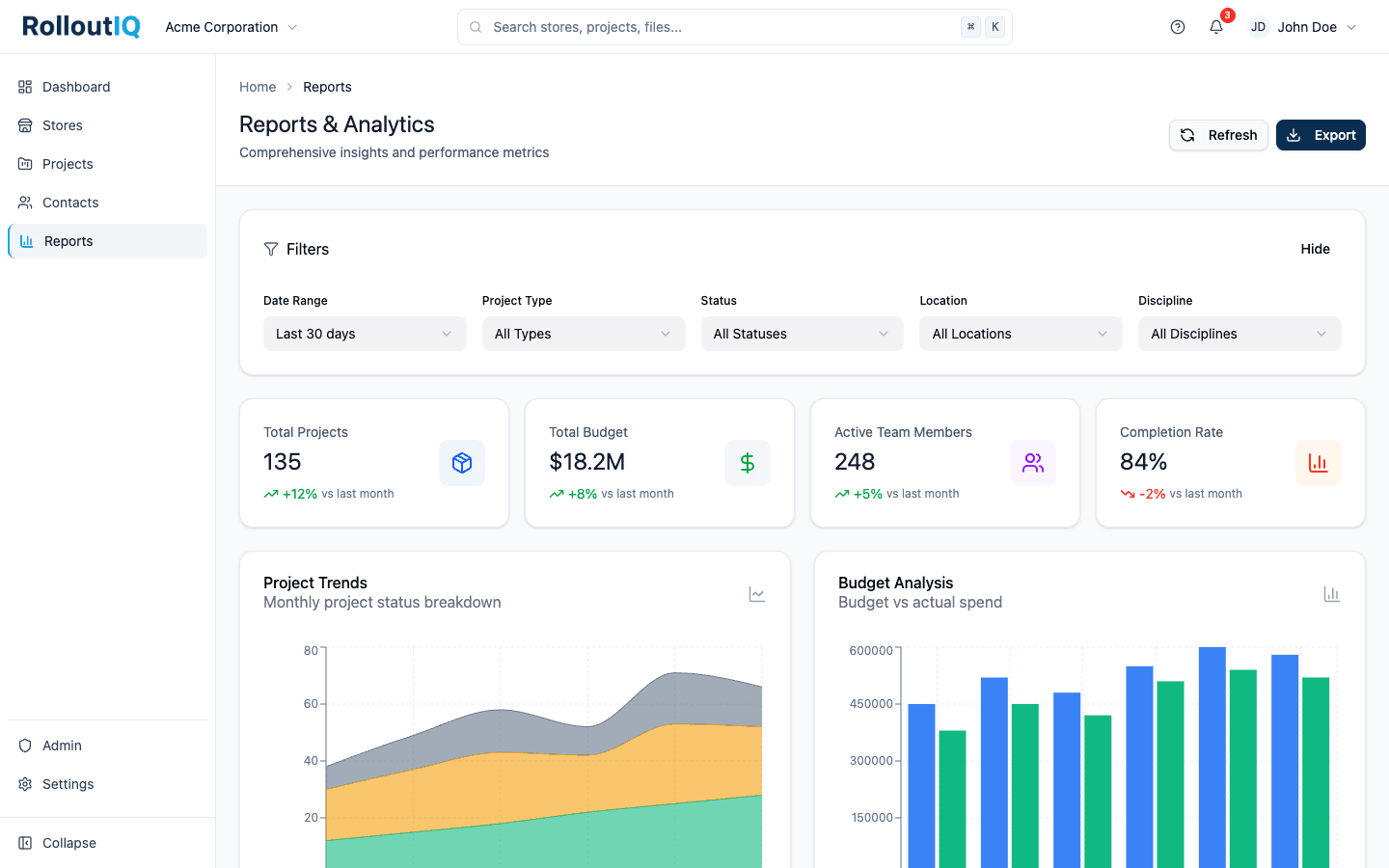The image size is (1389, 868).
Task: Click the bar-chart icon on Budget Analysis
Action: 1332,594
